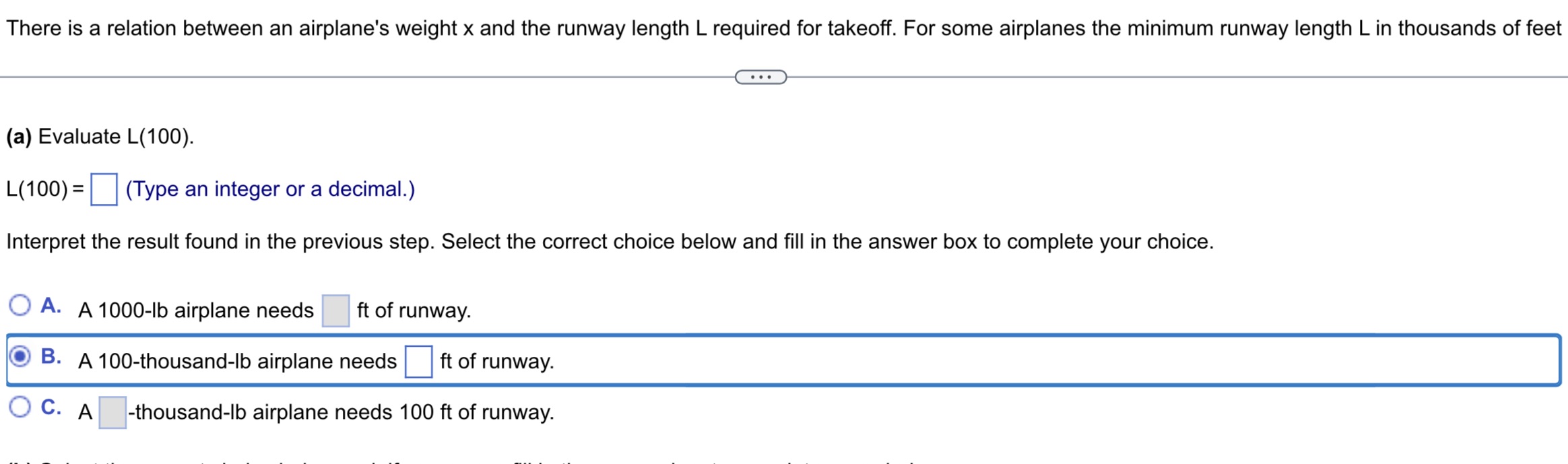Select radio button for choice C
The height and width of the screenshot is (464, 1568).
[21, 406]
